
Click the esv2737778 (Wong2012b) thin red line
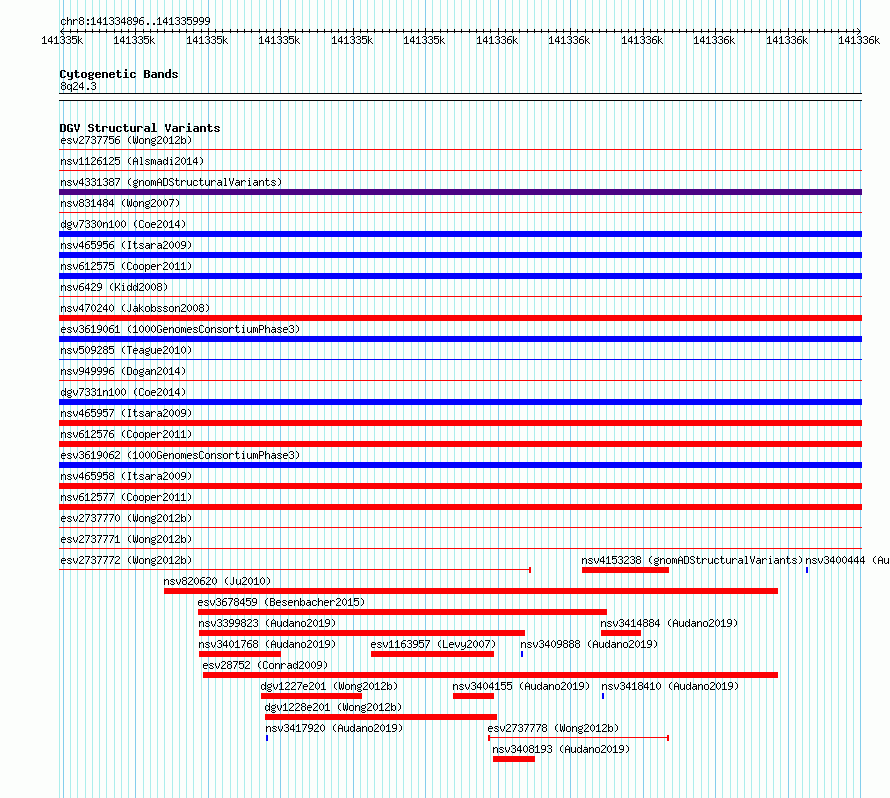pyautogui.click(x=578, y=738)
